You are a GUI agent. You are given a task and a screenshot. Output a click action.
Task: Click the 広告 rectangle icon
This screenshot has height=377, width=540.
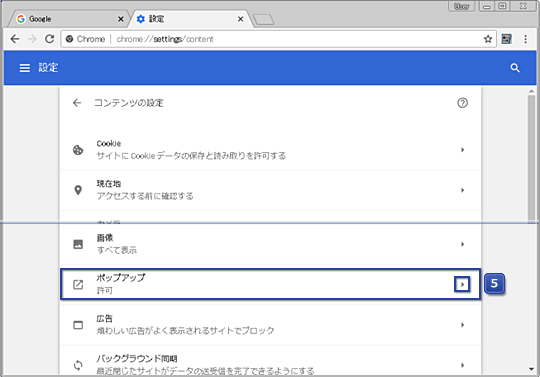coord(78,325)
